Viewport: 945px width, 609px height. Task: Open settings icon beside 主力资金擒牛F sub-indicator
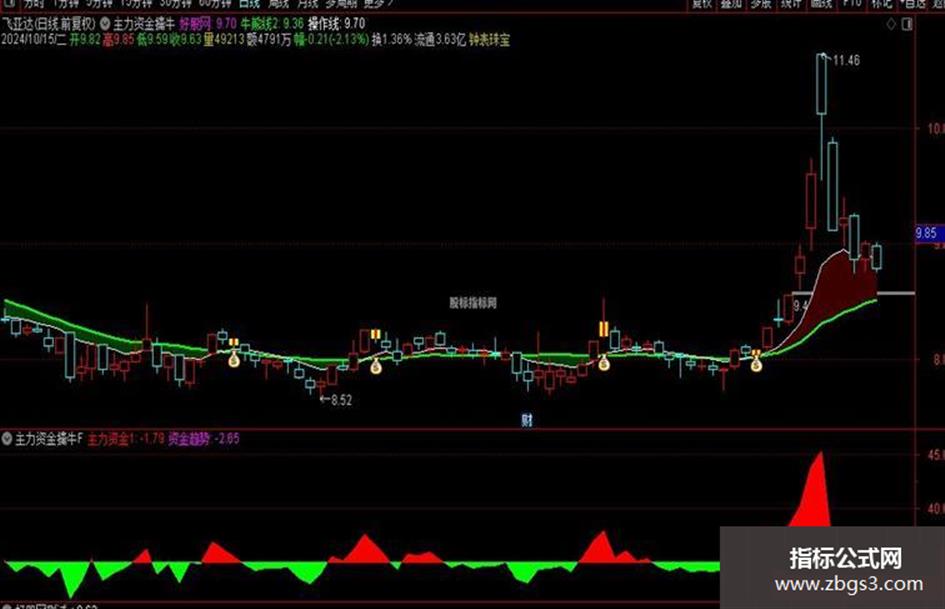coord(7,439)
